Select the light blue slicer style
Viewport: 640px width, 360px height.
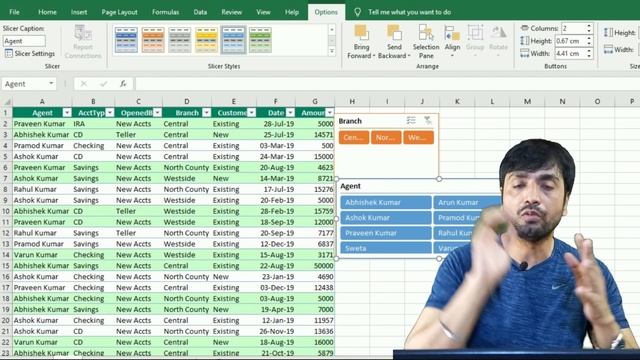pyautogui.click(x=126, y=40)
